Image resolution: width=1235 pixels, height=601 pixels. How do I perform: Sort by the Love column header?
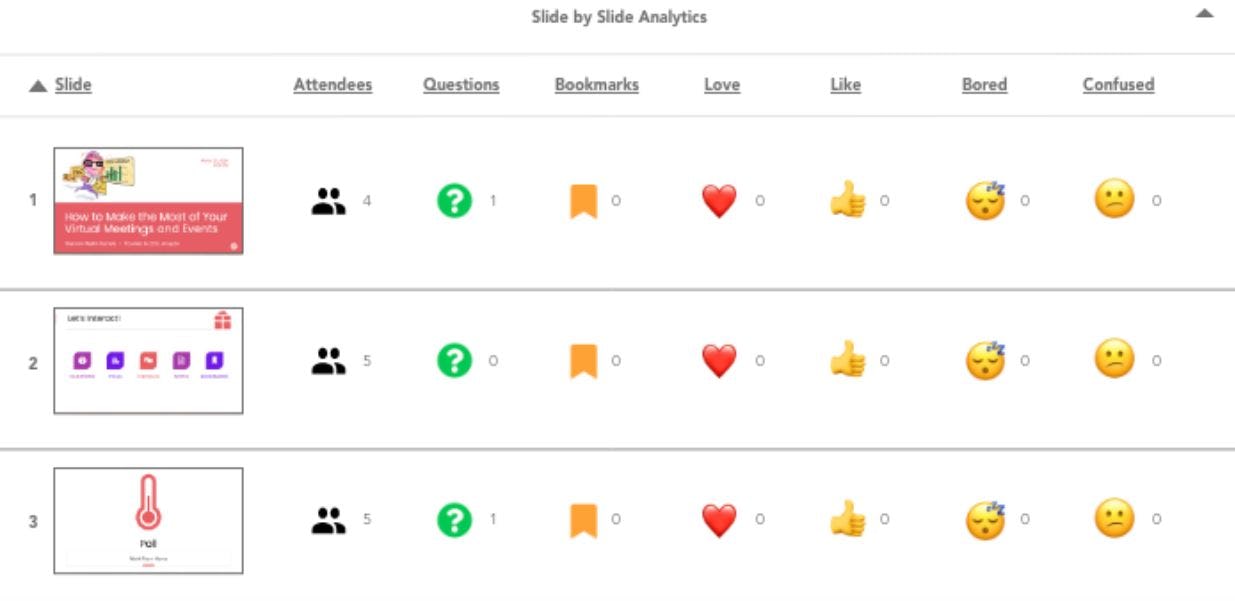[x=721, y=85]
